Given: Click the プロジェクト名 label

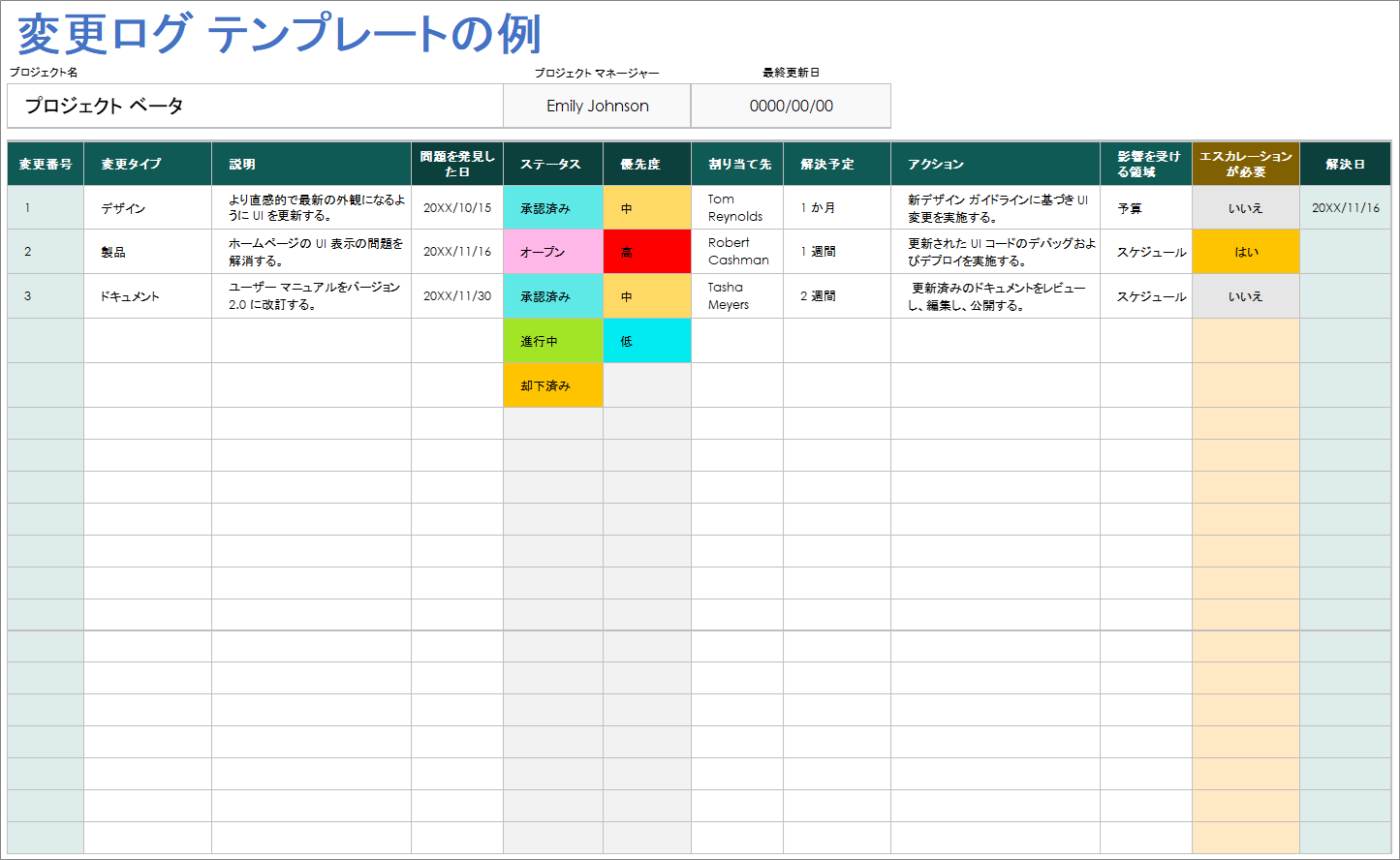Looking at the screenshot, I should coord(44,73).
